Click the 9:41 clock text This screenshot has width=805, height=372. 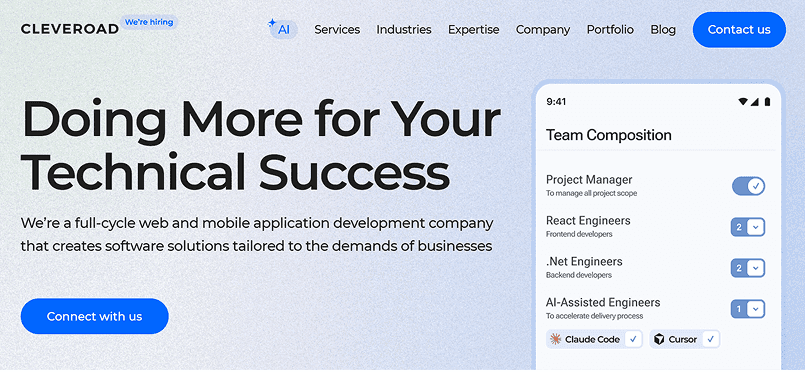tap(556, 102)
